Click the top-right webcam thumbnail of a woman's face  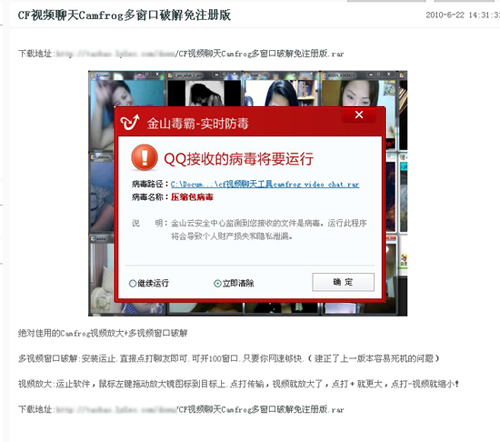(358, 93)
